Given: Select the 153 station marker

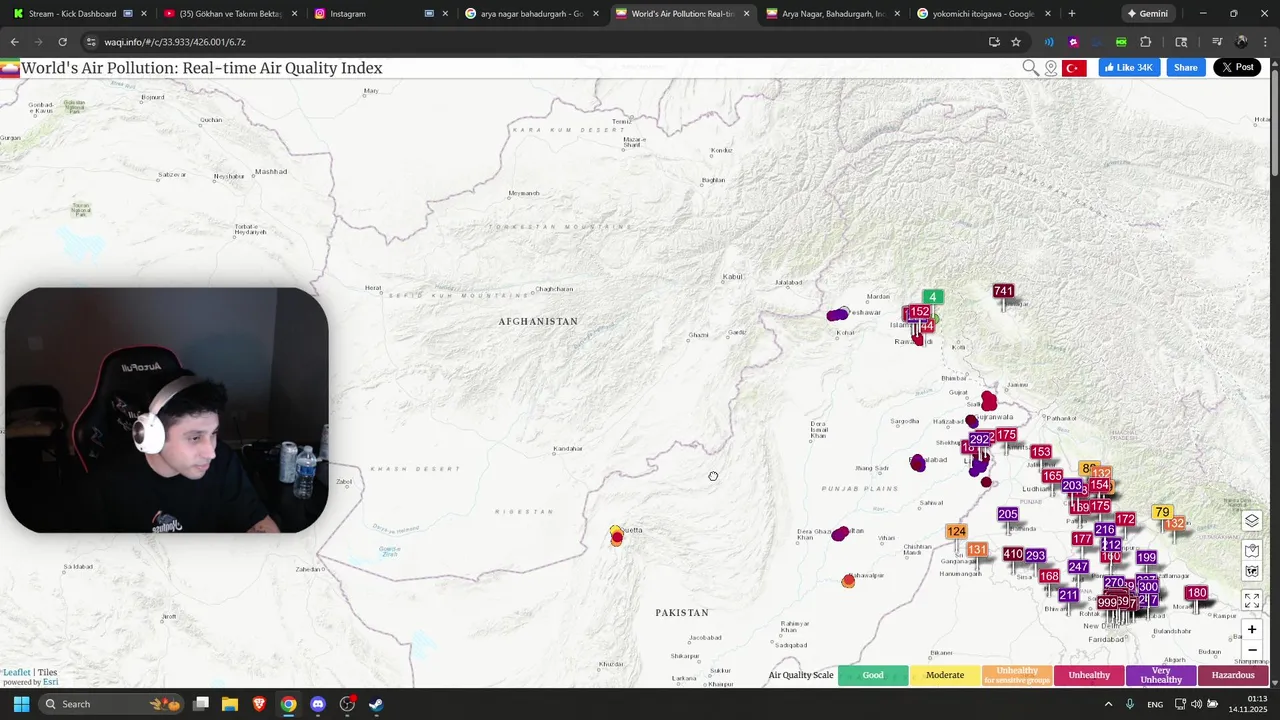Looking at the screenshot, I should (x=1040, y=452).
